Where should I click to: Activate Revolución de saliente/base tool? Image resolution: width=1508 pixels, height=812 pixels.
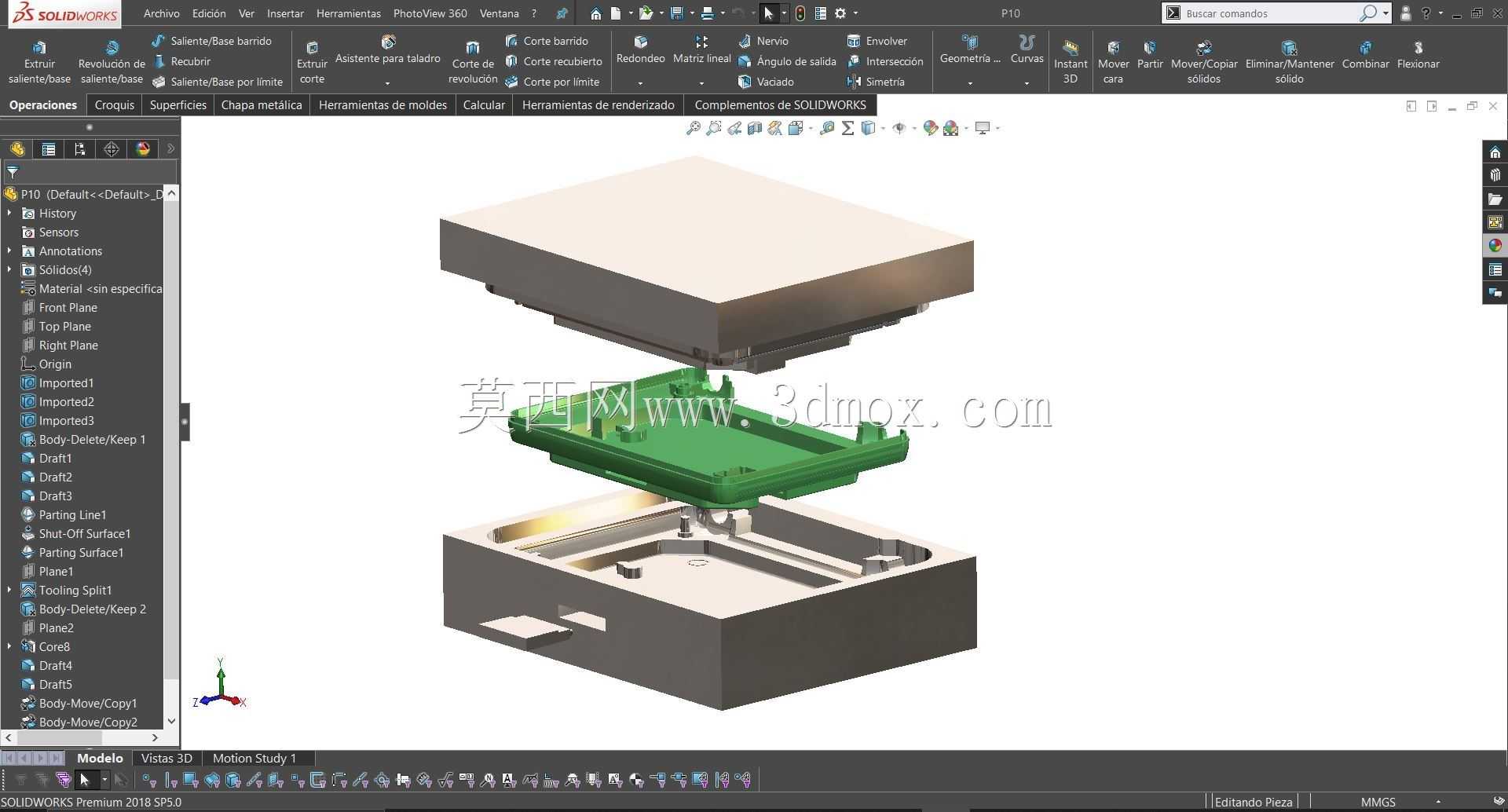(112, 61)
